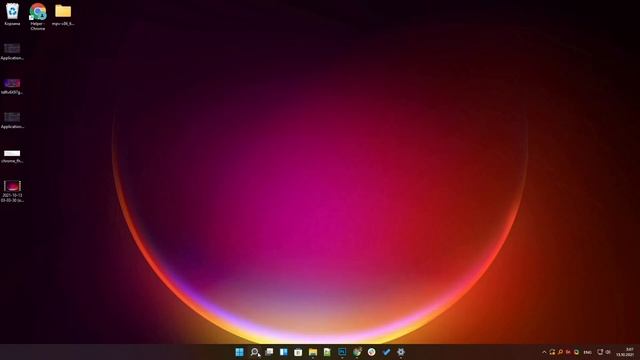Viewport: 640px width, 360px height.
Task: Open Task View on the taskbar
Action: point(269,352)
